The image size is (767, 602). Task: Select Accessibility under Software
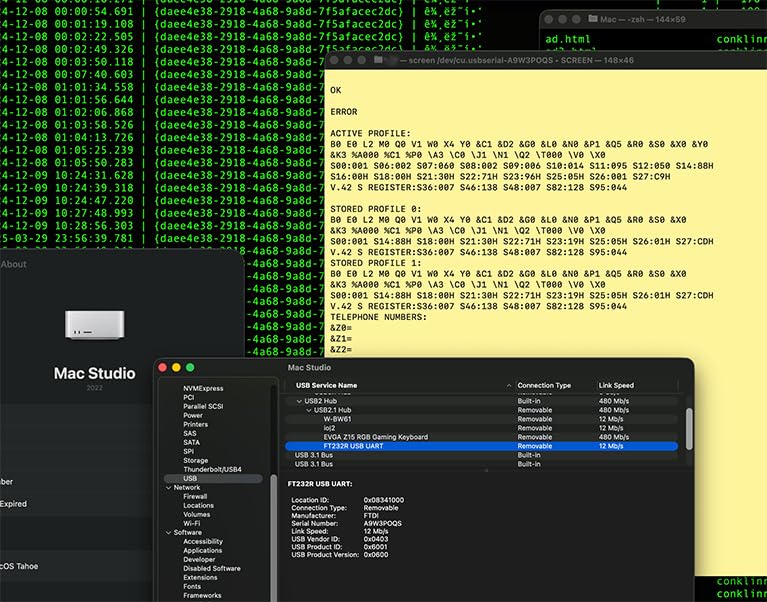pos(203,541)
